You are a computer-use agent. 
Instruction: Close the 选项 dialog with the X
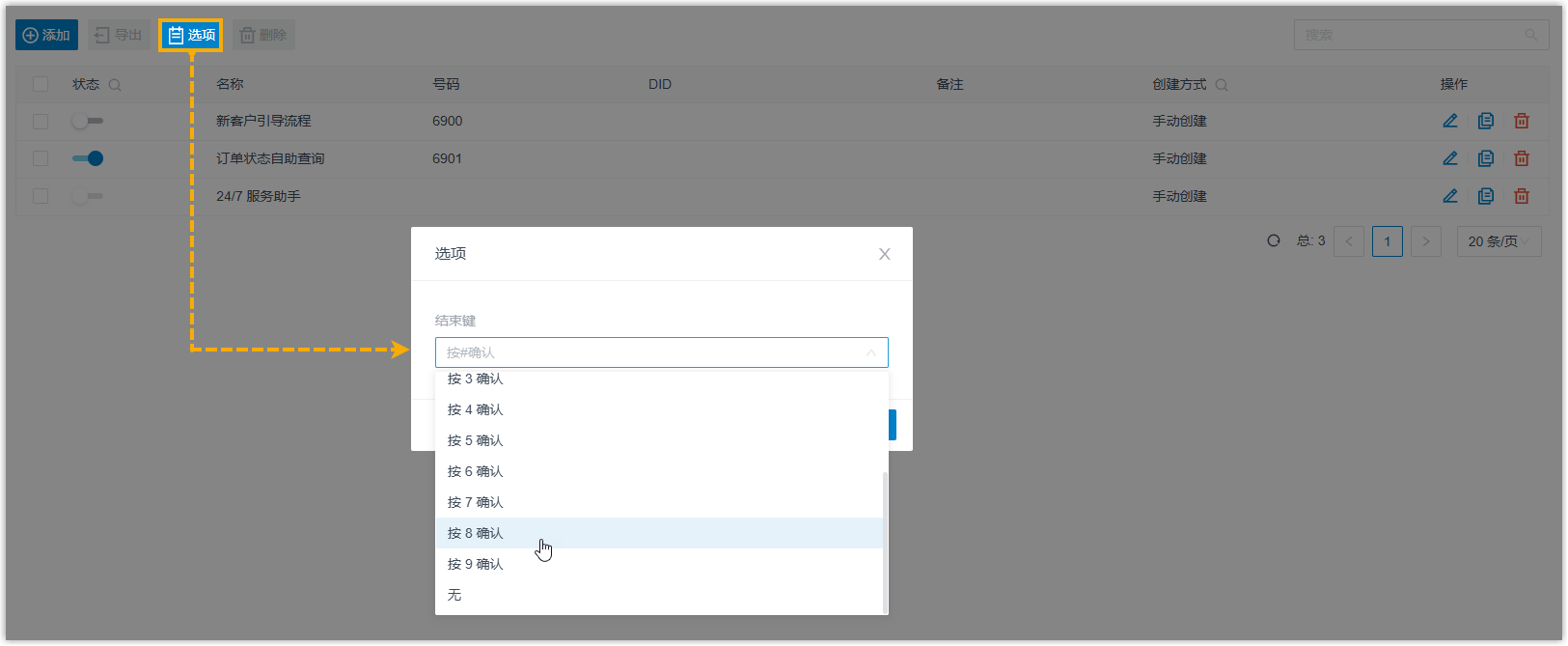point(884,254)
